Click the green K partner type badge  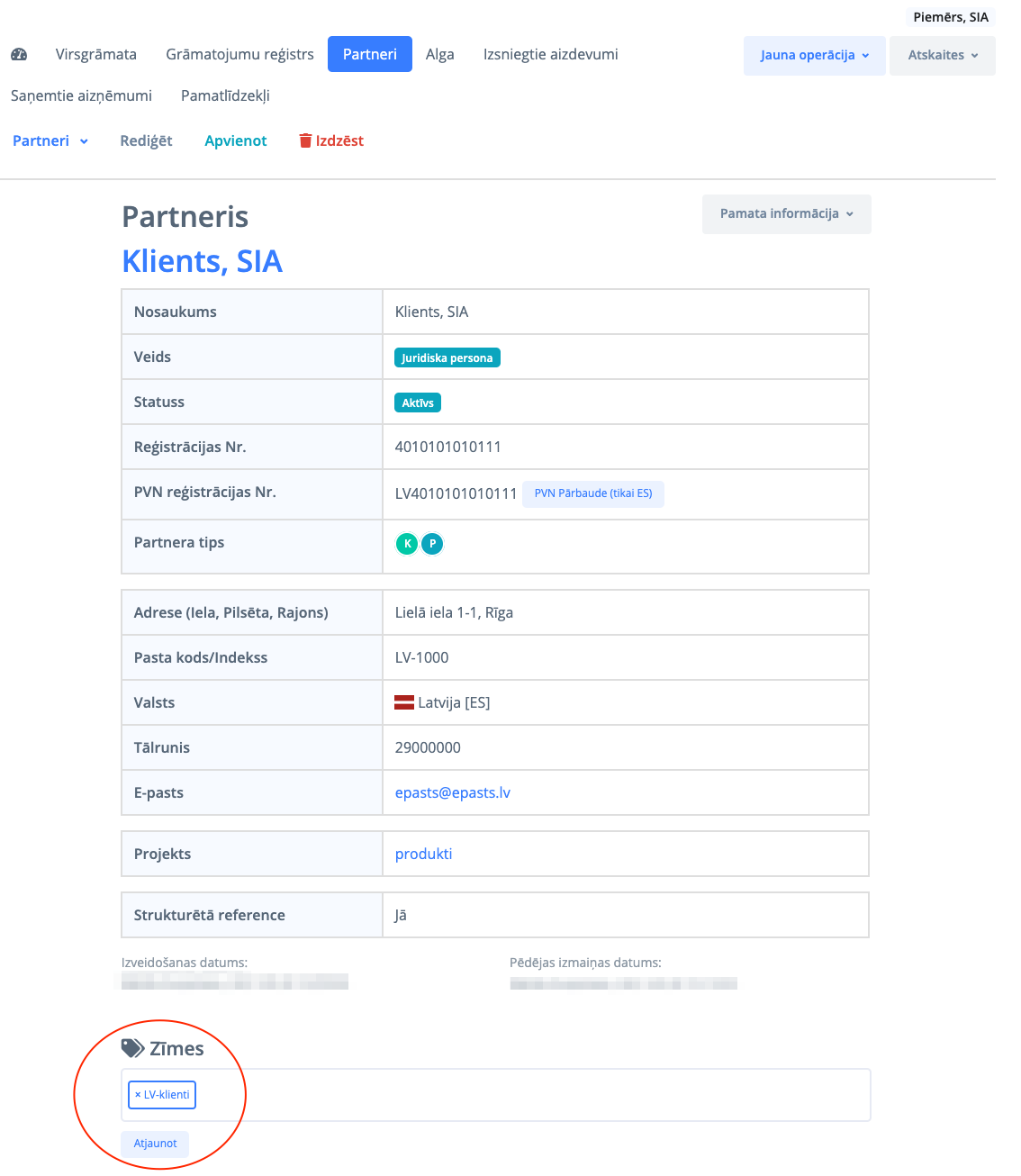407,544
